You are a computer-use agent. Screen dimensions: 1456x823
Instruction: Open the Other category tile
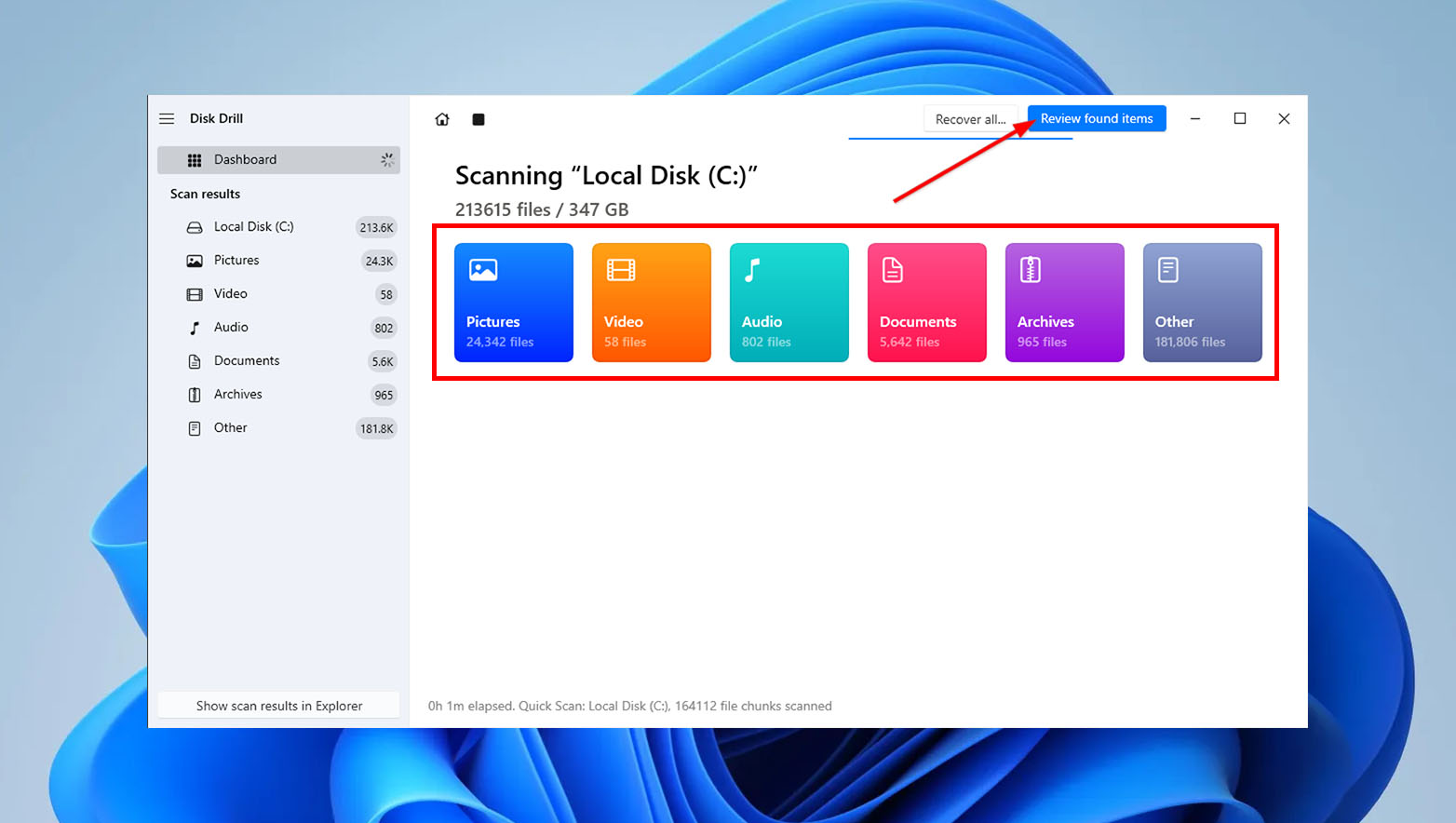1202,303
